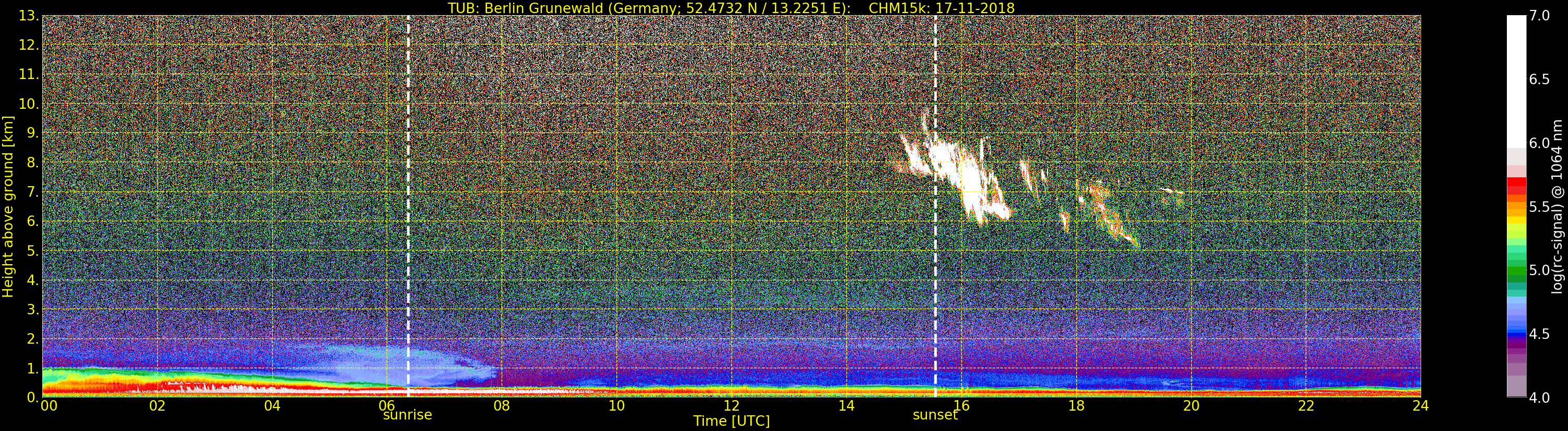Click the time axis tick '00'

(49, 406)
